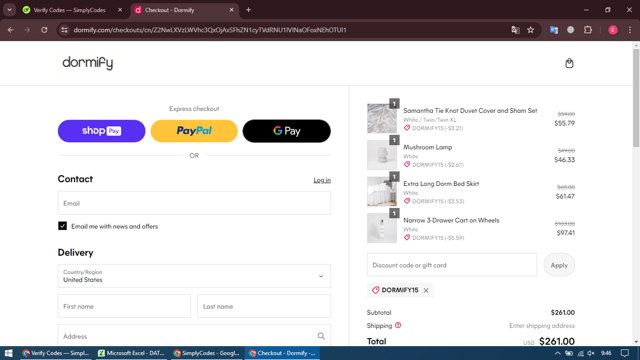Image resolution: width=640 pixels, height=360 pixels.
Task: Click the Mushroom Lamp product name
Action: pos(427,147)
